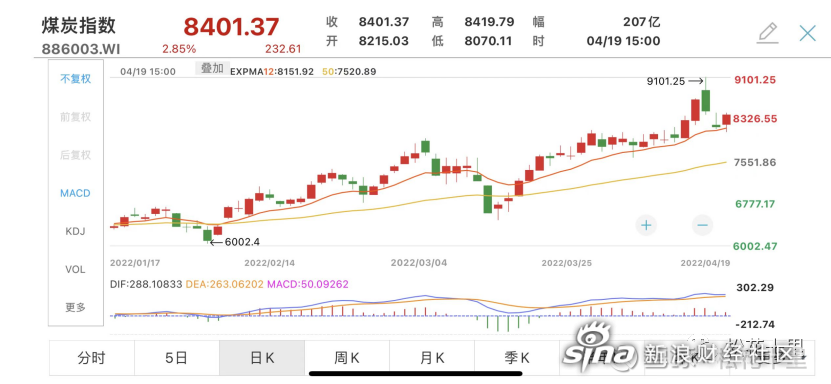Select 不复权 price adjustment option
The height and width of the screenshot is (384, 831).
pos(75,79)
